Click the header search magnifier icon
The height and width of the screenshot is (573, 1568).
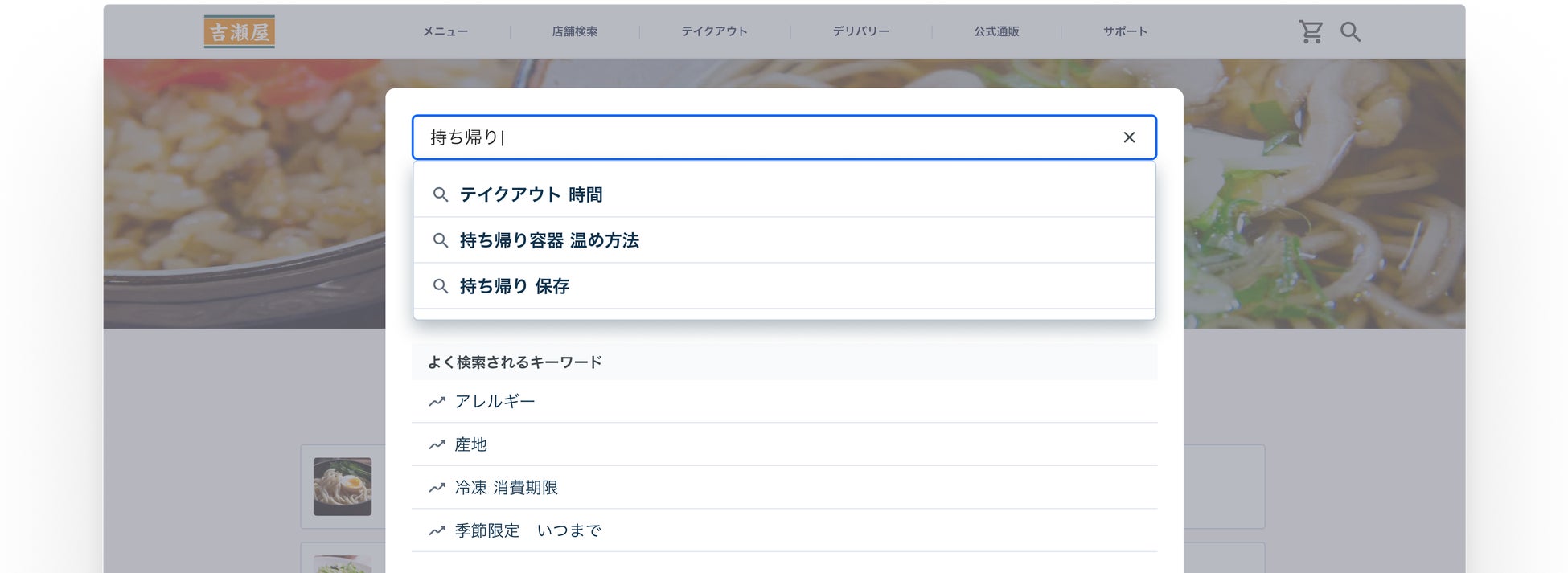1350,31
